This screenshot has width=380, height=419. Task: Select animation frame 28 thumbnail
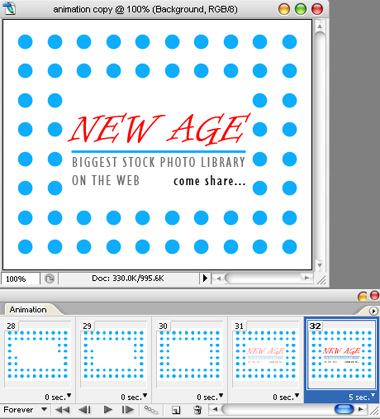point(37,354)
